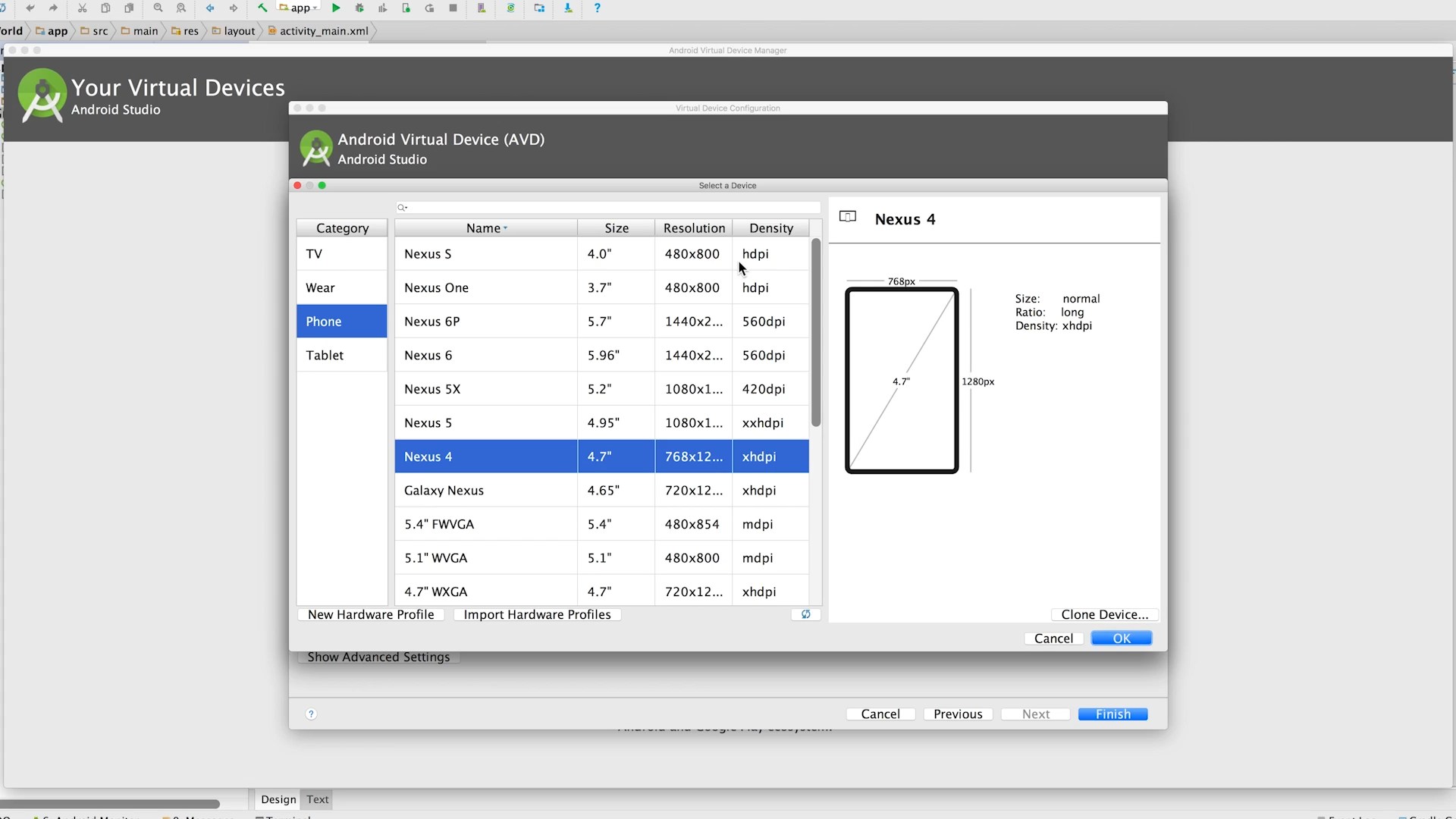Open Replace with the second magnifier icon
The height and width of the screenshot is (819, 1456).
[181, 8]
